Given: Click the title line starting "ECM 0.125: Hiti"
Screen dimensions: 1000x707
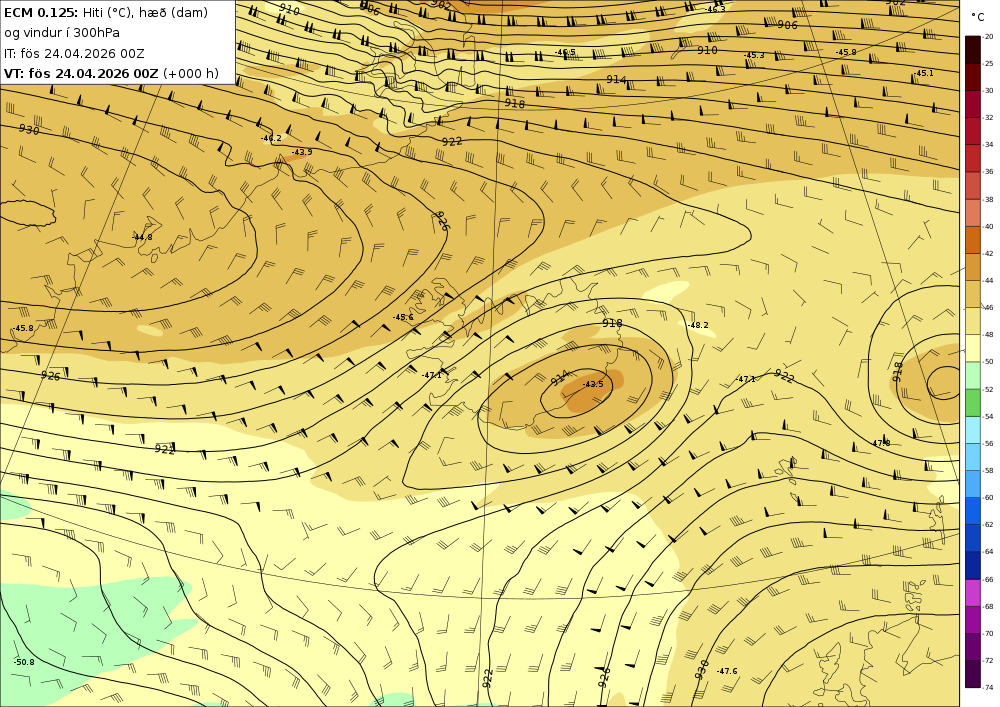Looking at the screenshot, I should [x=106, y=12].
